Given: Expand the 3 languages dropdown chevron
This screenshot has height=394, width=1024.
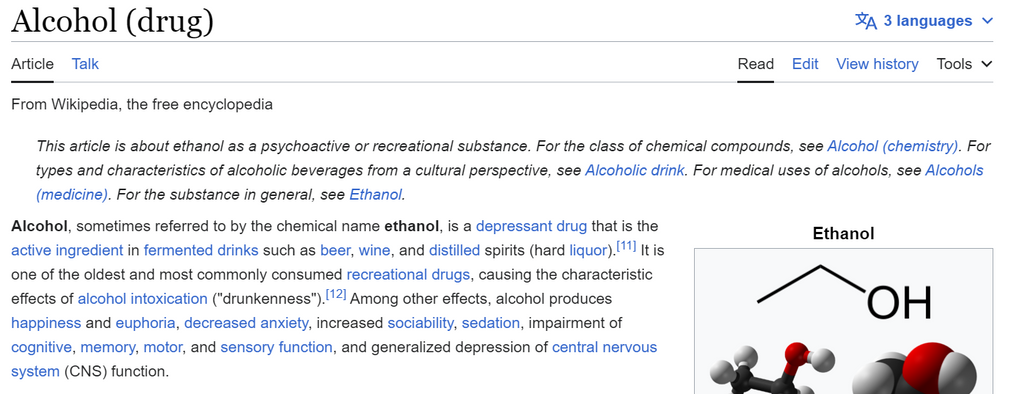Looking at the screenshot, I should tap(987, 22).
